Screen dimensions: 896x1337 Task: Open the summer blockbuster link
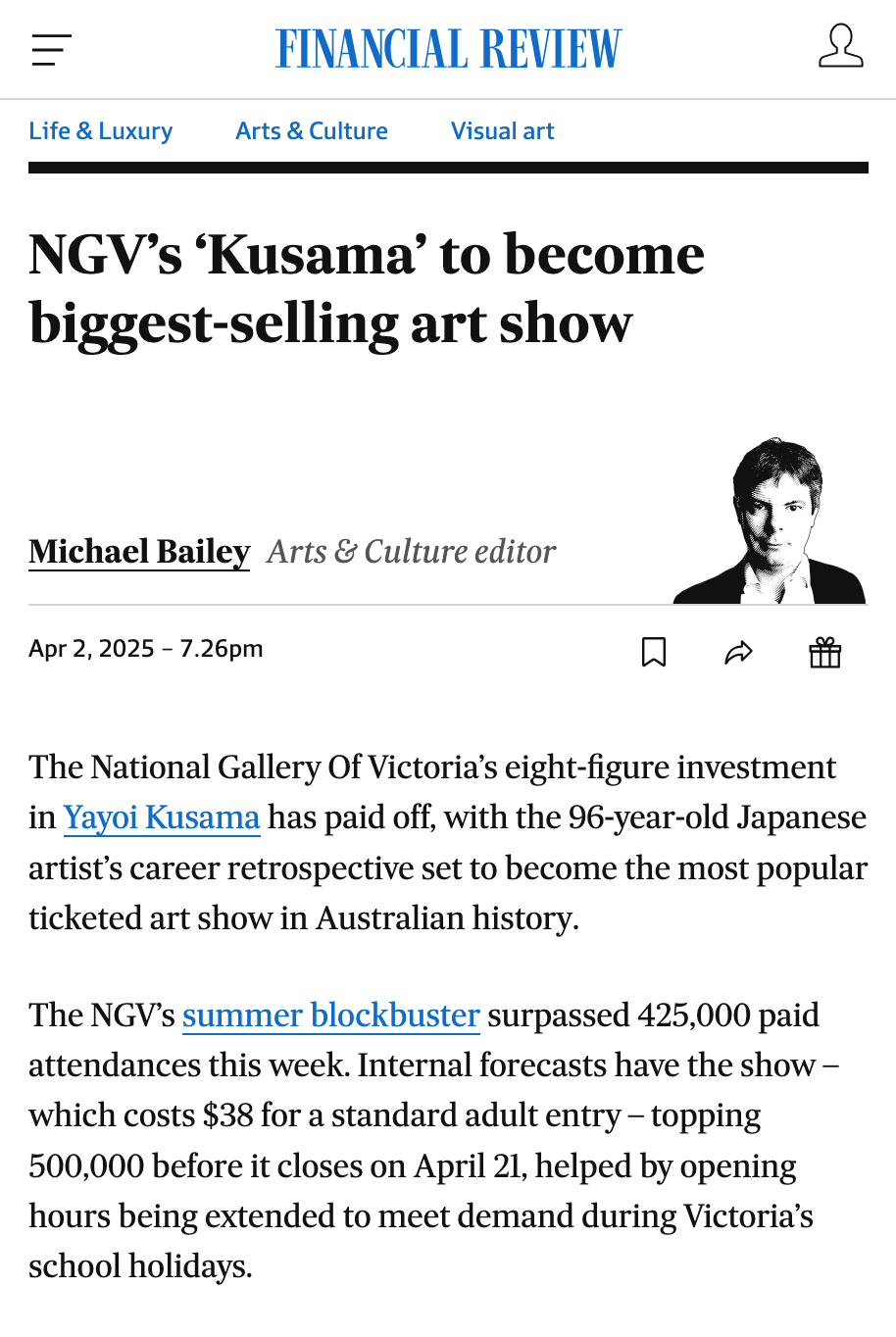tap(330, 1015)
